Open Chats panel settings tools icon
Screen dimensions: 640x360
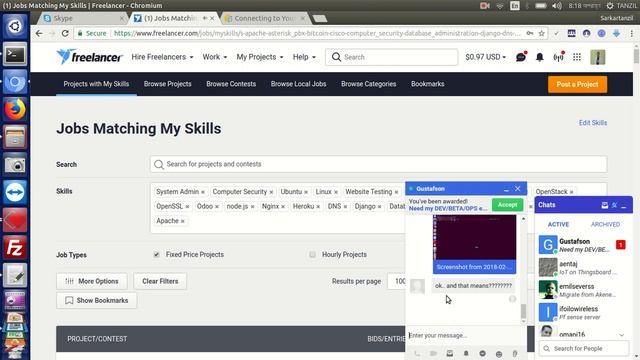coord(614,205)
